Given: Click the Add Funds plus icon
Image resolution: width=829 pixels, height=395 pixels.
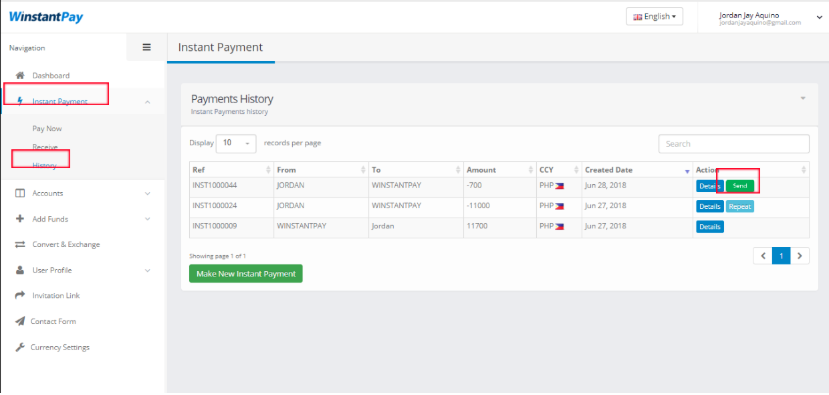Looking at the screenshot, I should click(x=20, y=219).
